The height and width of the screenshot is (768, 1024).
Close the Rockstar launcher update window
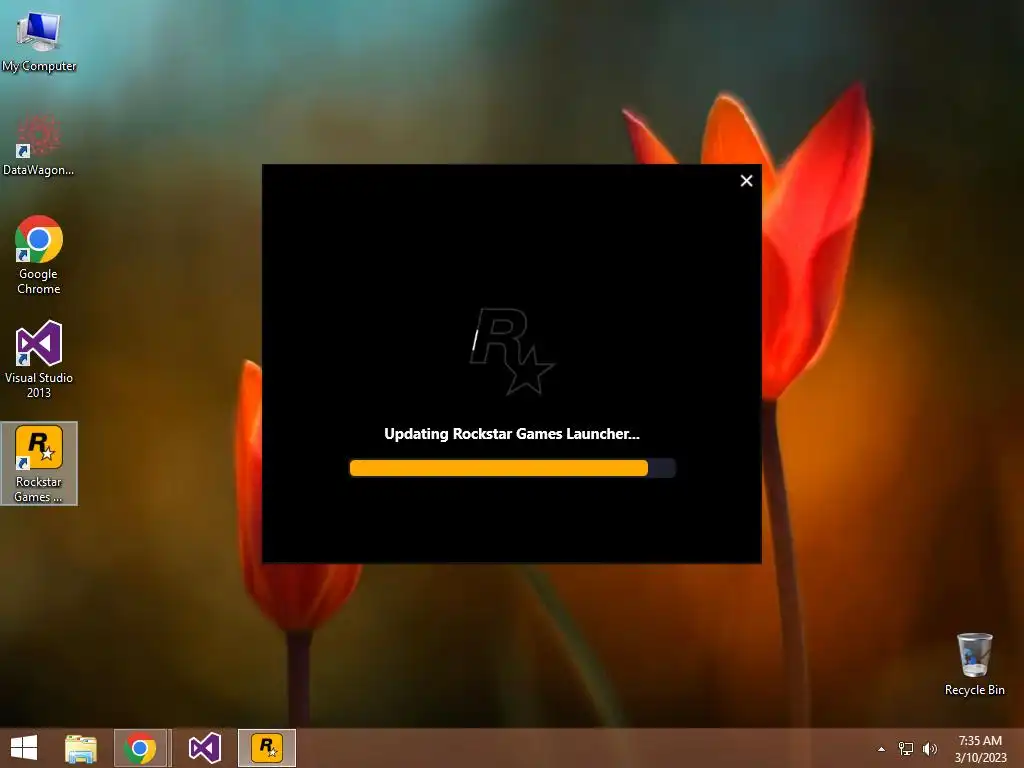tap(746, 181)
